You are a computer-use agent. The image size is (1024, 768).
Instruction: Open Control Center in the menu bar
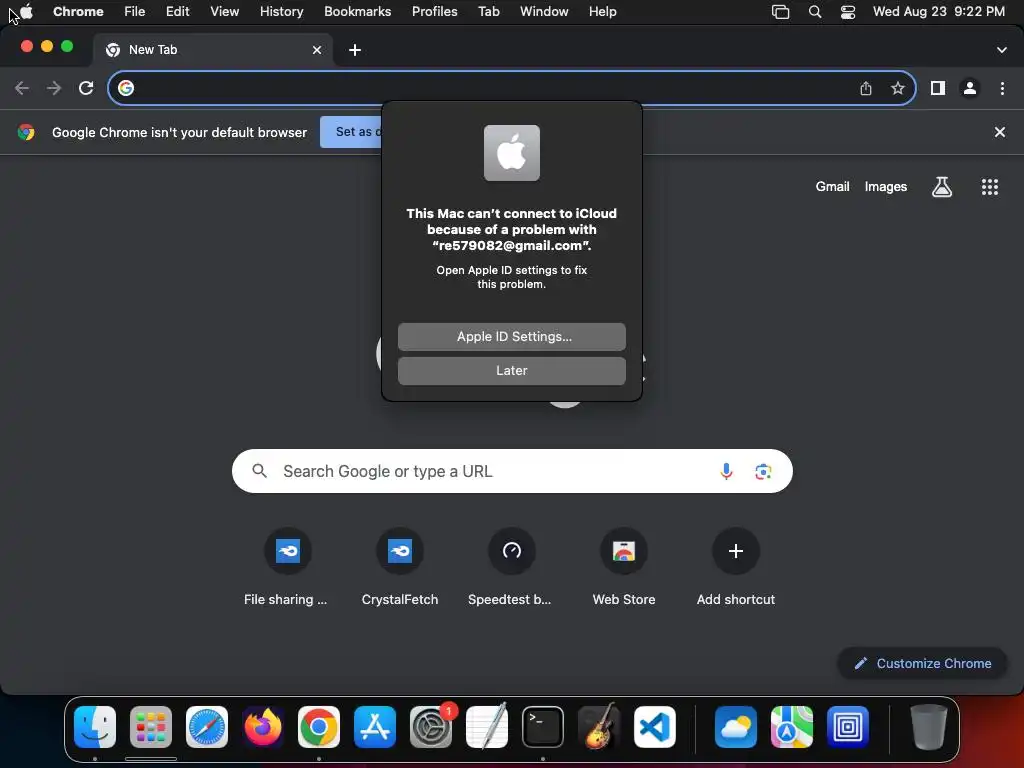tap(848, 12)
